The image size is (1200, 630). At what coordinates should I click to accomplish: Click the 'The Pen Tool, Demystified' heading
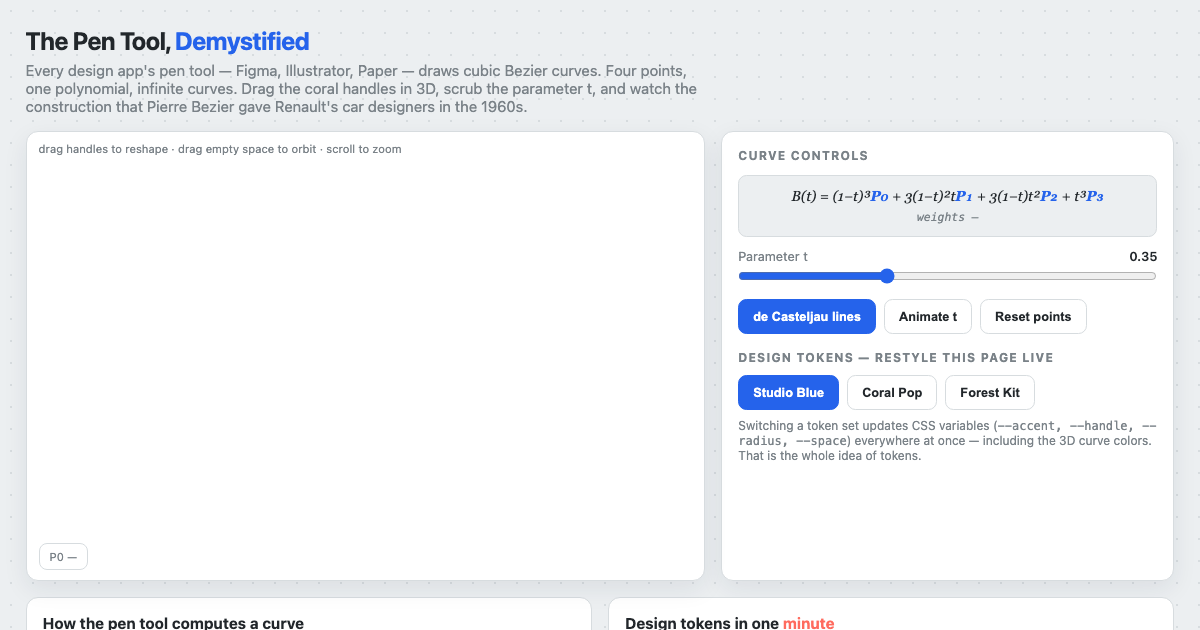coord(167,41)
